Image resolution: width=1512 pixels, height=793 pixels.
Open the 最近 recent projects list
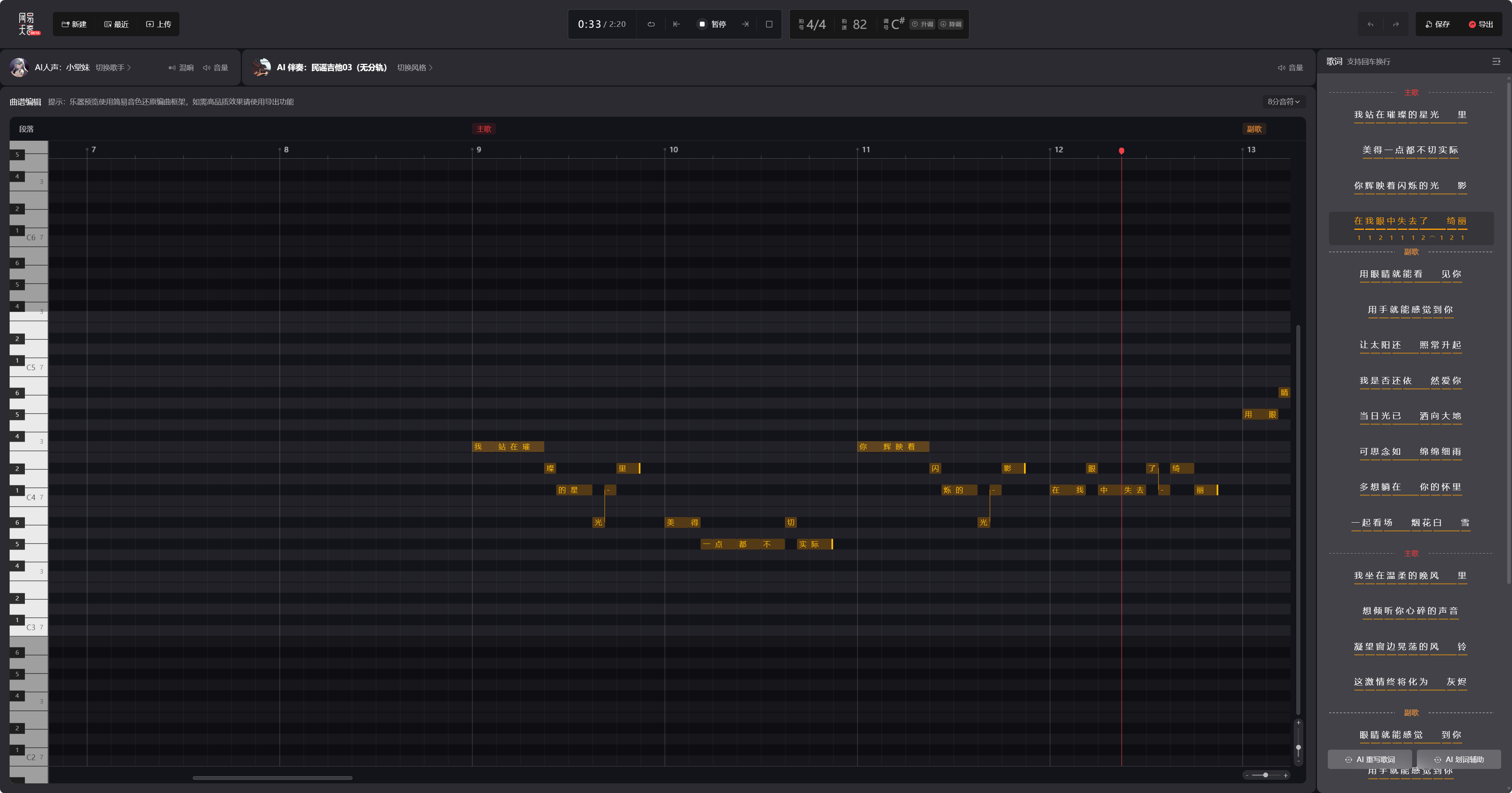click(x=116, y=24)
